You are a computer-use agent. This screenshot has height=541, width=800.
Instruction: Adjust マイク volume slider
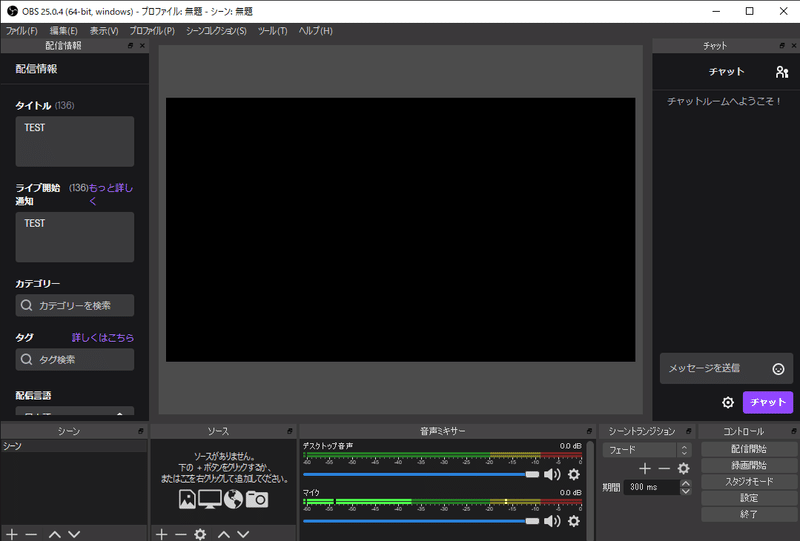point(421,521)
